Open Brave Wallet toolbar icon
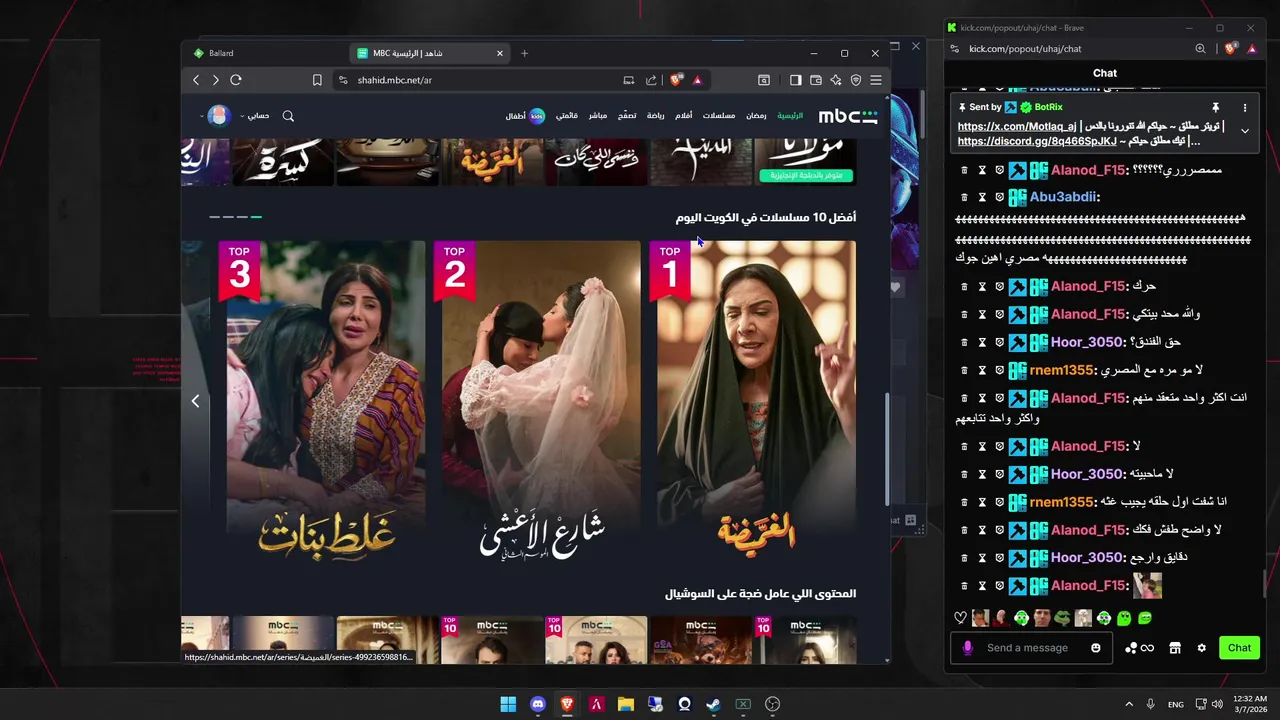1280x720 pixels. (816, 80)
